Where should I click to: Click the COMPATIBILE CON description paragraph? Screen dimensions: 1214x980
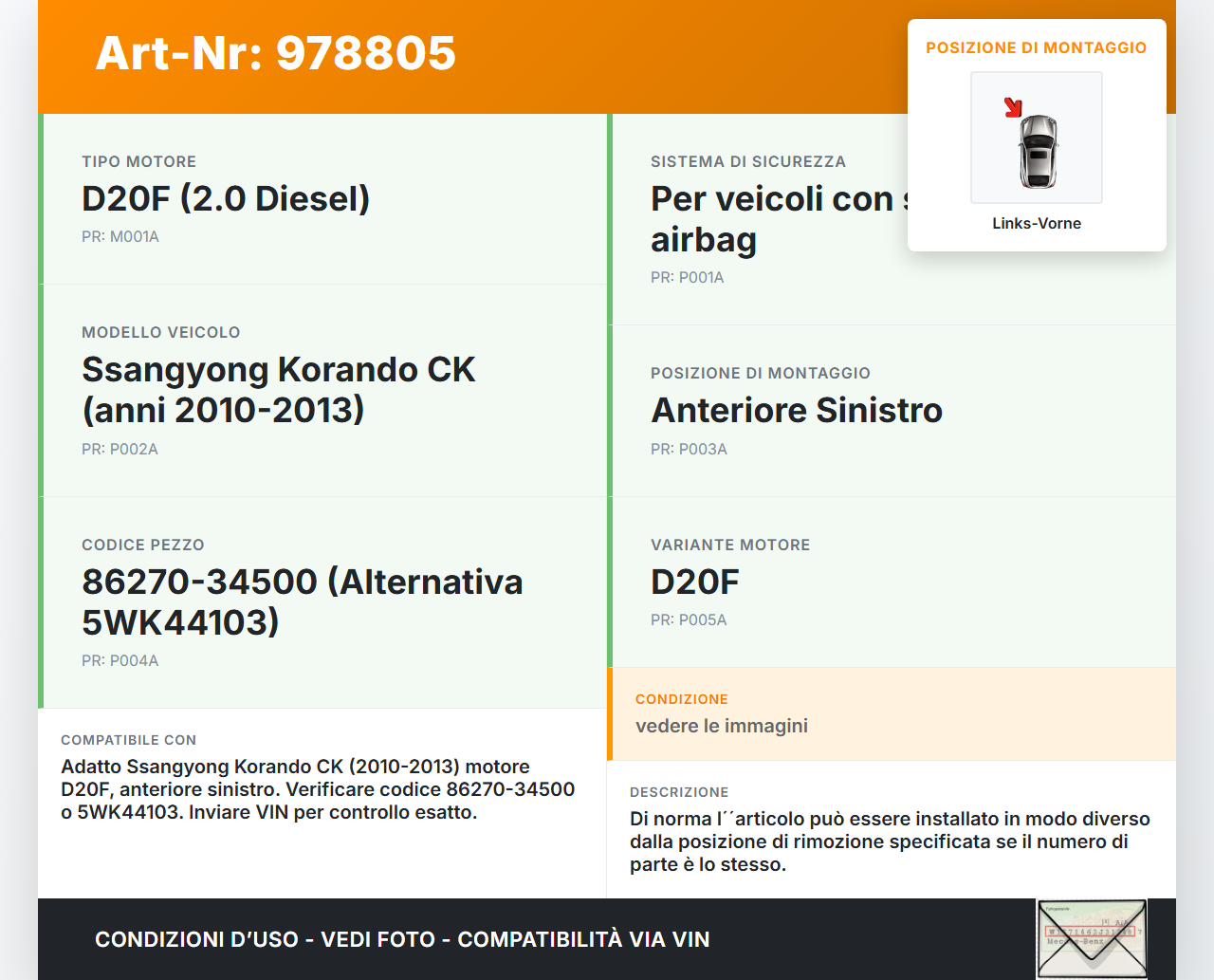(x=318, y=789)
